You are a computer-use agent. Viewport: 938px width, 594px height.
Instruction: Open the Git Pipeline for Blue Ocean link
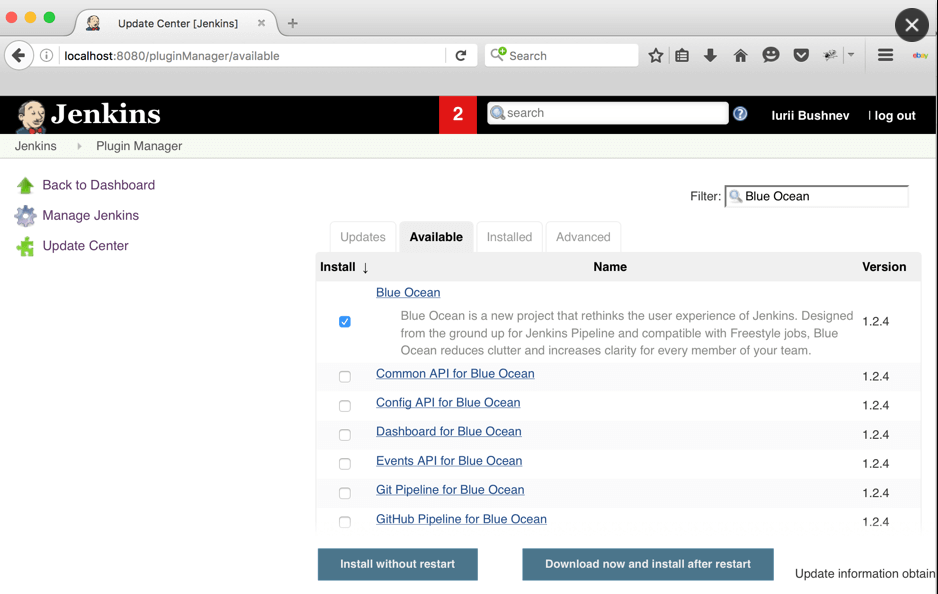coord(450,490)
